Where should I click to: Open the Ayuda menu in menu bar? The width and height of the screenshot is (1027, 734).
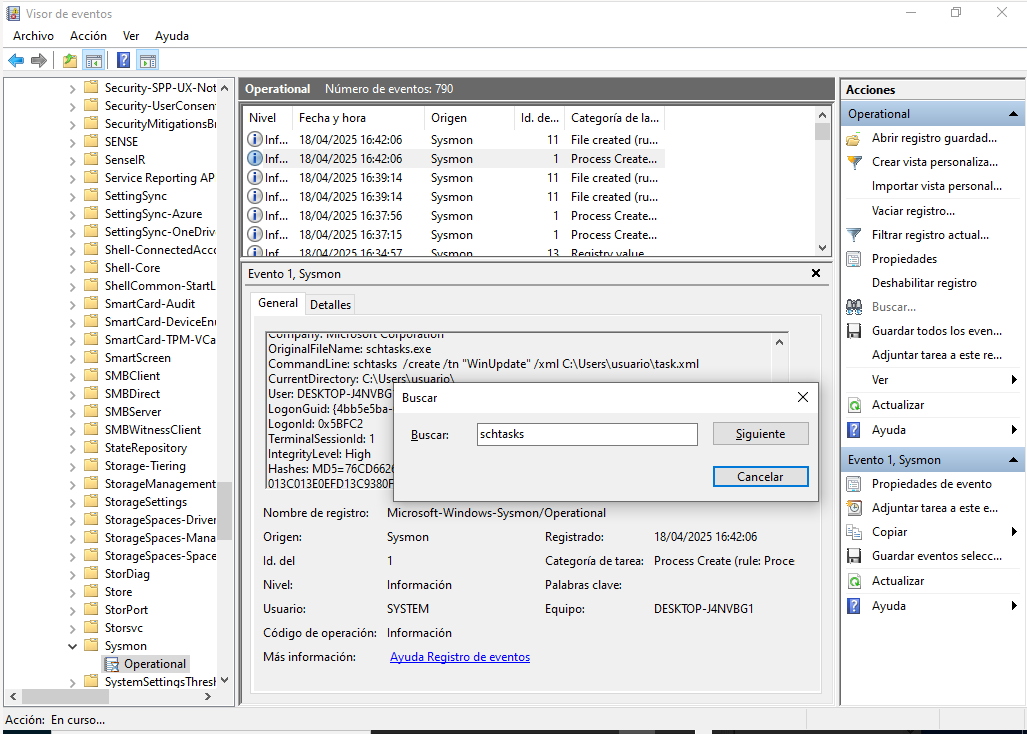[172, 36]
